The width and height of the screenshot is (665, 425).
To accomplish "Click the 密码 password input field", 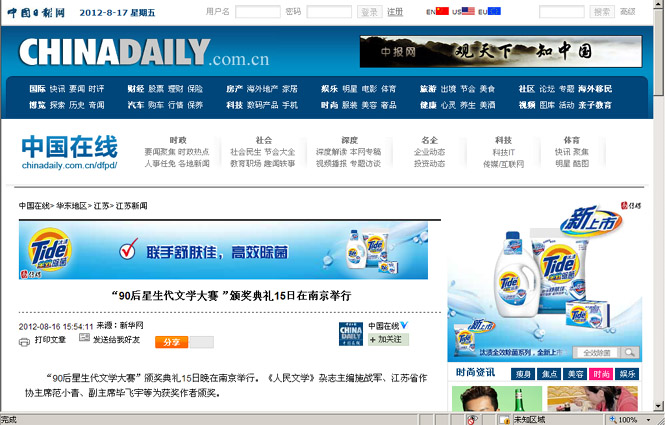I will point(328,12).
